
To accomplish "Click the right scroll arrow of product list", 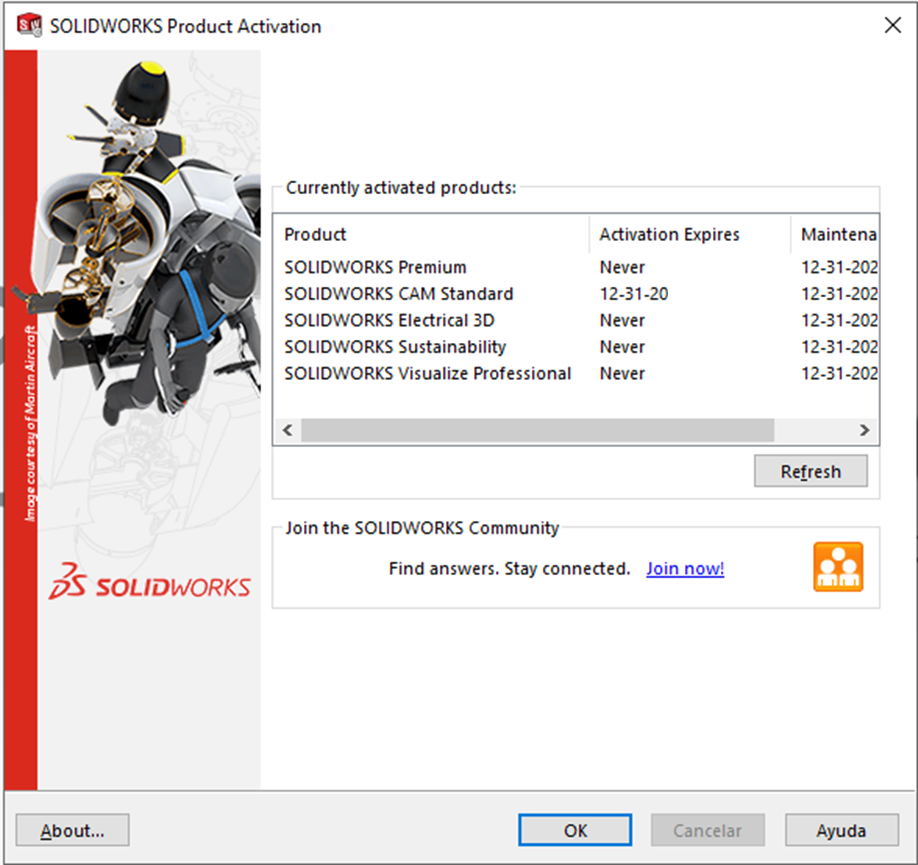I will click(864, 430).
